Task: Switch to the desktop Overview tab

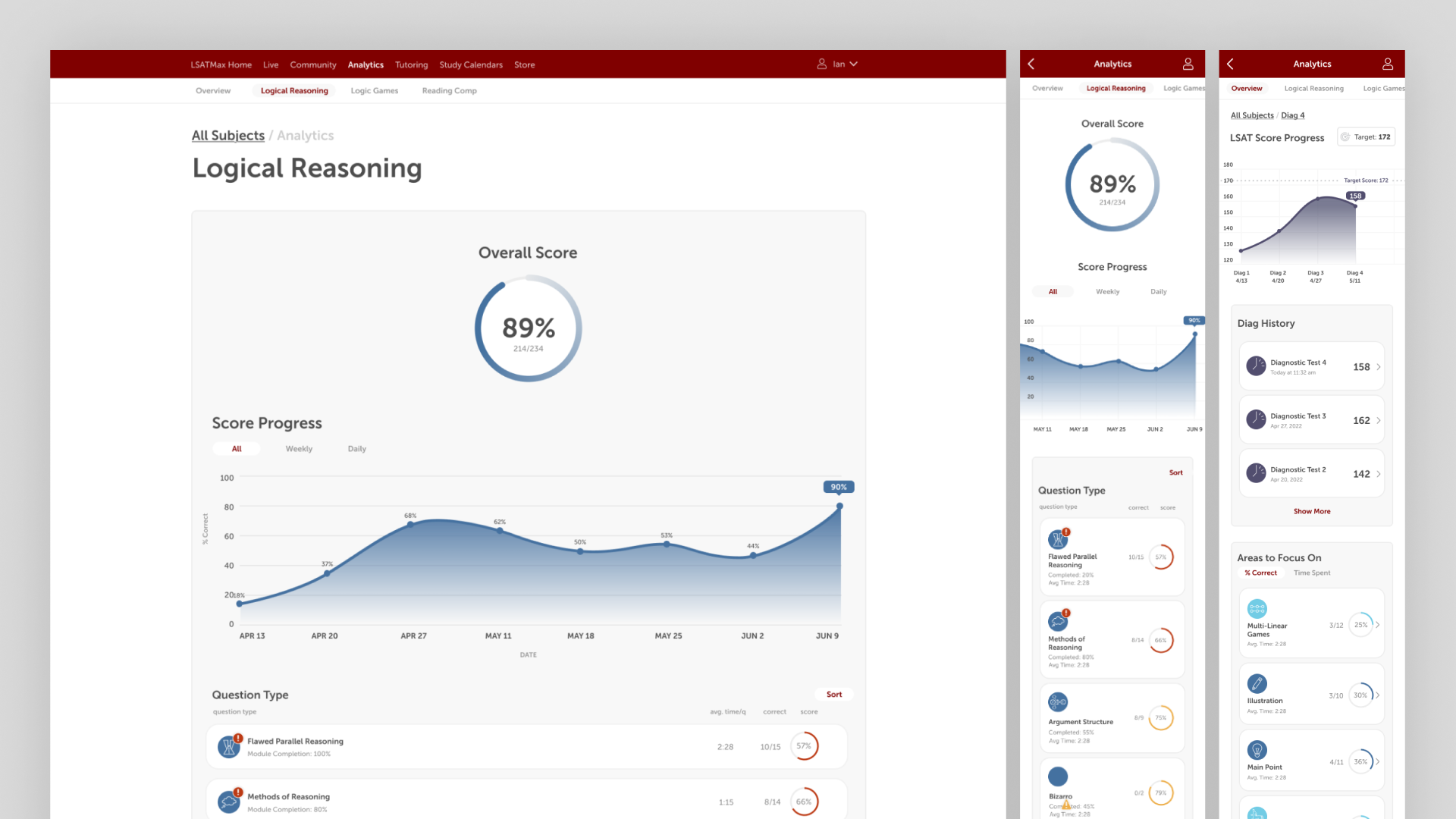Action: click(213, 91)
